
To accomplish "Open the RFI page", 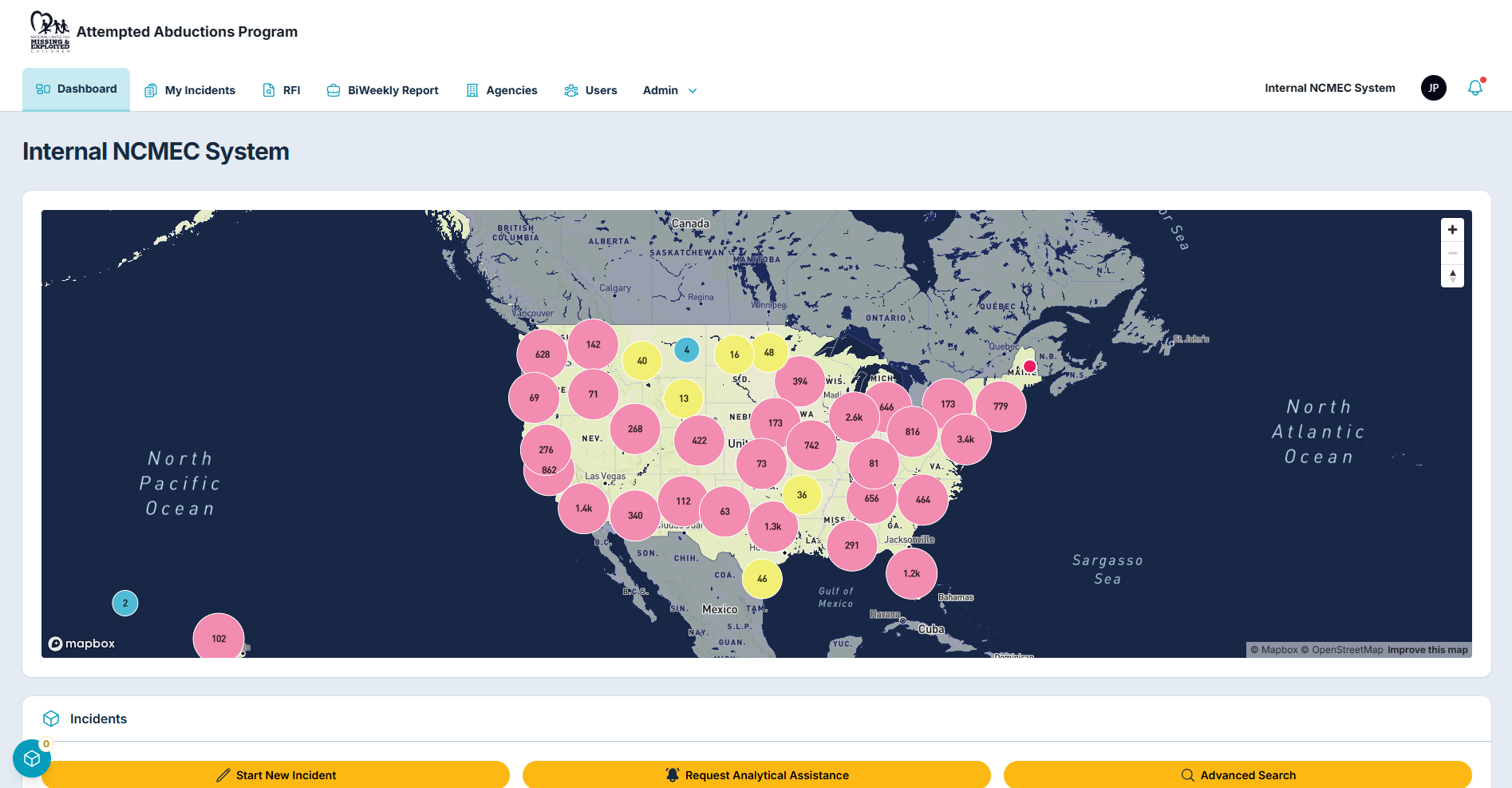I will tap(282, 90).
